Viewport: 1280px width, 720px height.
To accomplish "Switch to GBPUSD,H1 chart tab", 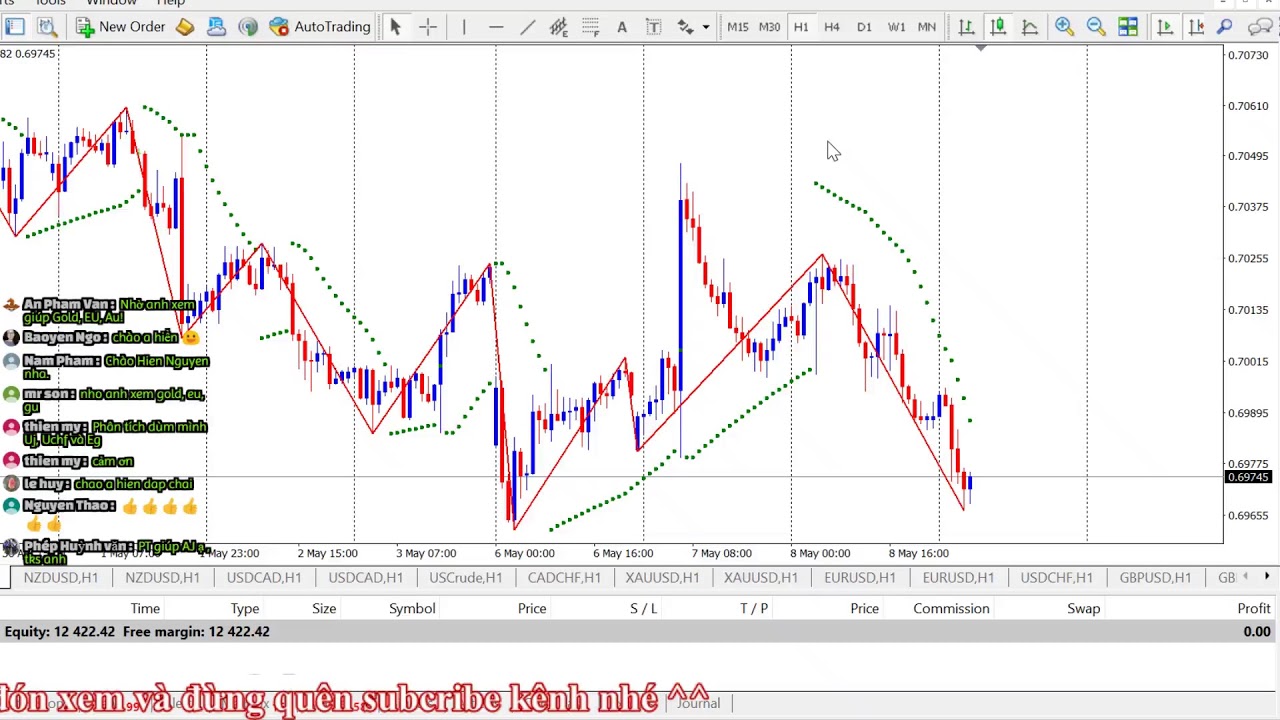I will tap(1155, 577).
